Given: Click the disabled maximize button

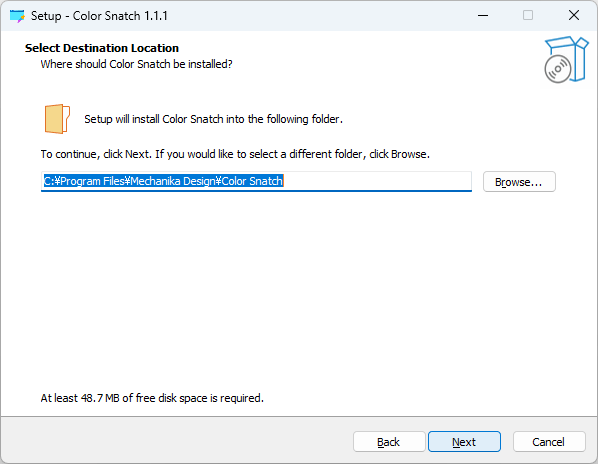Looking at the screenshot, I should click(x=528, y=16).
